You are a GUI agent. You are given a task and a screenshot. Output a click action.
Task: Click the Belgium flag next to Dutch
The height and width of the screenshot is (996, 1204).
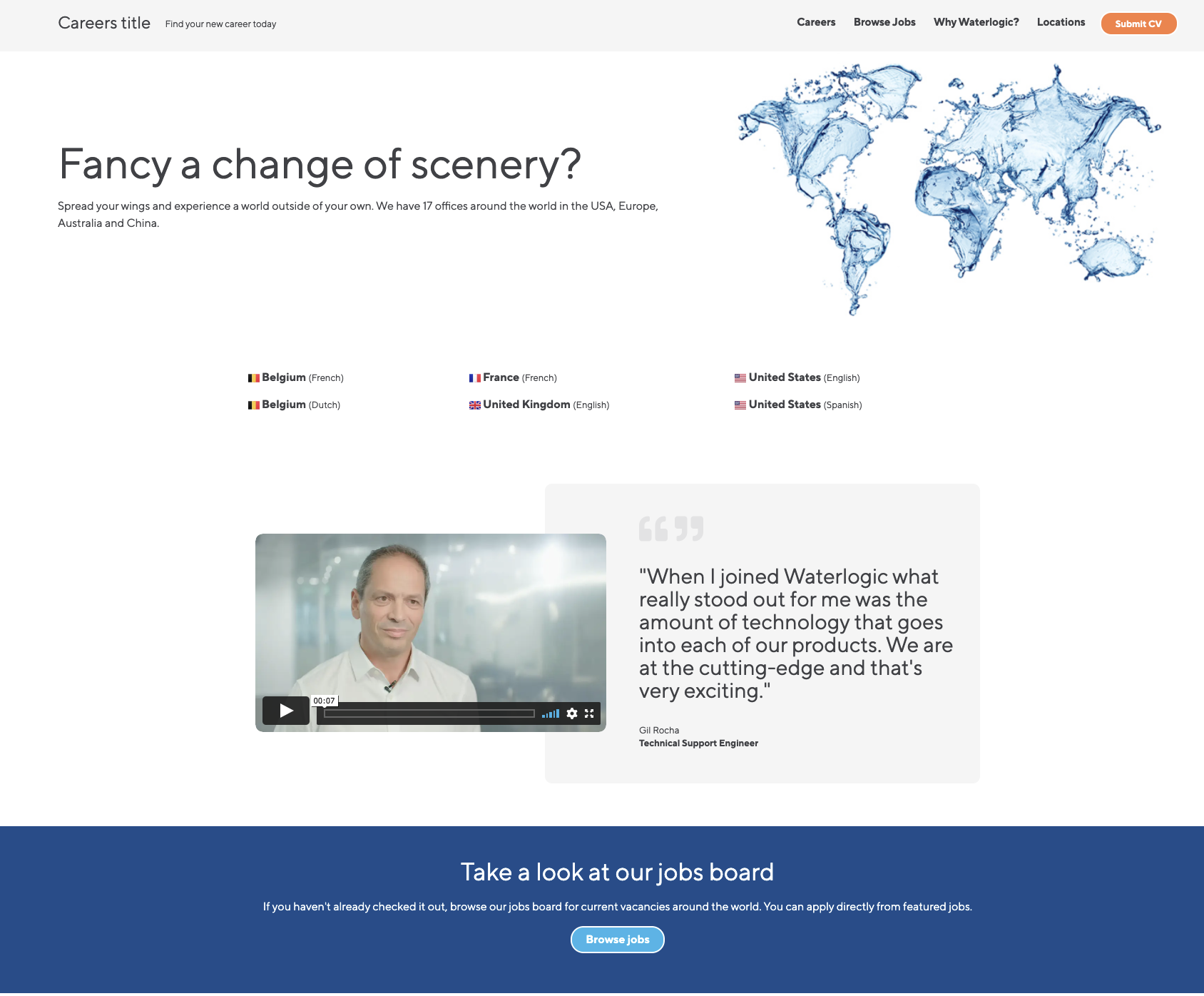point(254,405)
